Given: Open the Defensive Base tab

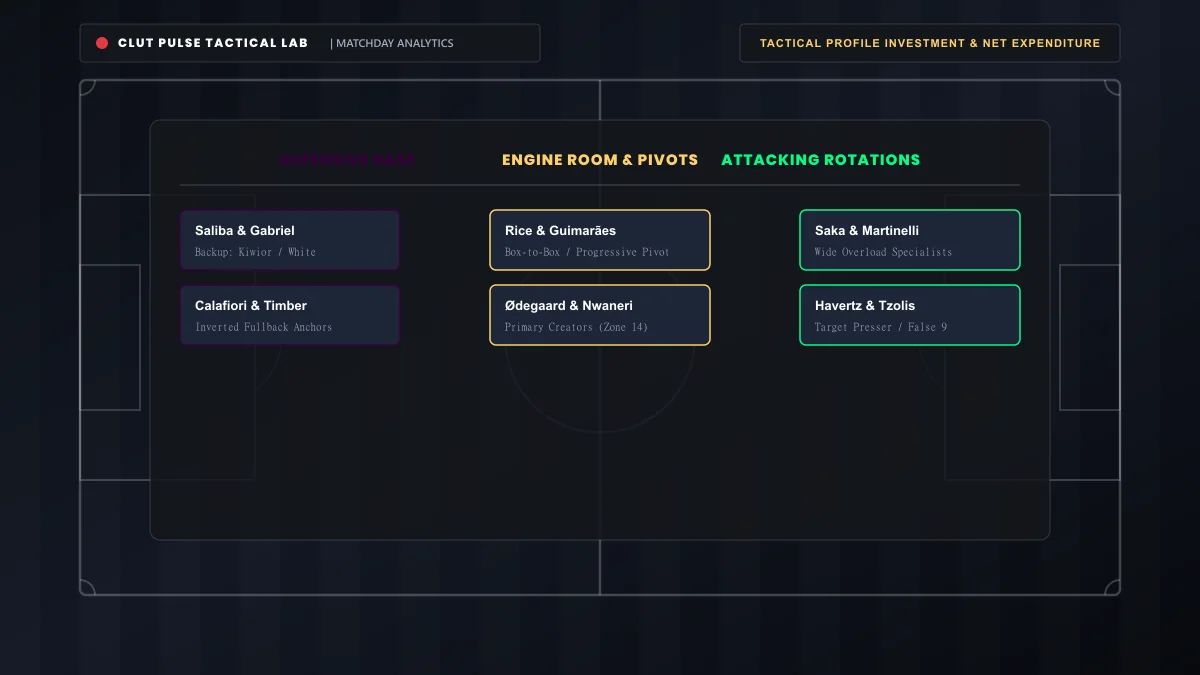Looking at the screenshot, I should point(348,160).
